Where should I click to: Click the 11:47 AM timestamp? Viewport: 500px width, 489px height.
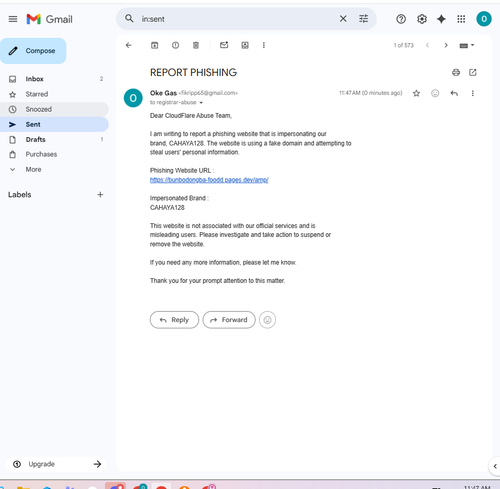[x=371, y=93]
